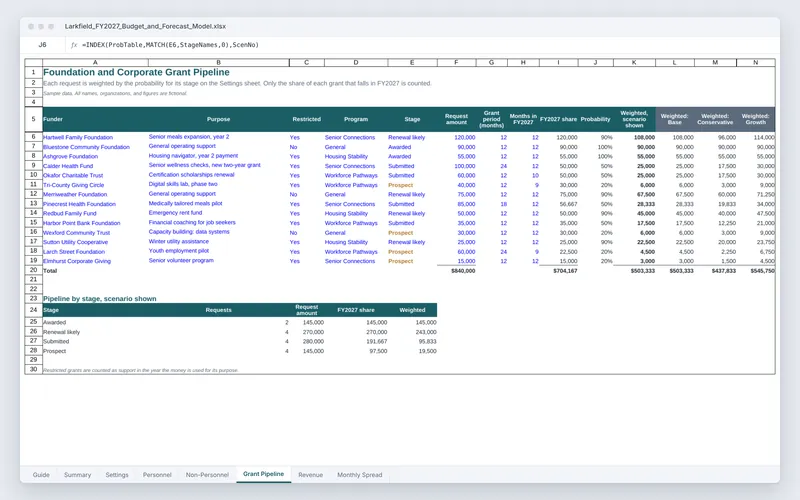Go to the Personnel sheet tab
Viewport: 800px width, 500px height.
click(157, 474)
